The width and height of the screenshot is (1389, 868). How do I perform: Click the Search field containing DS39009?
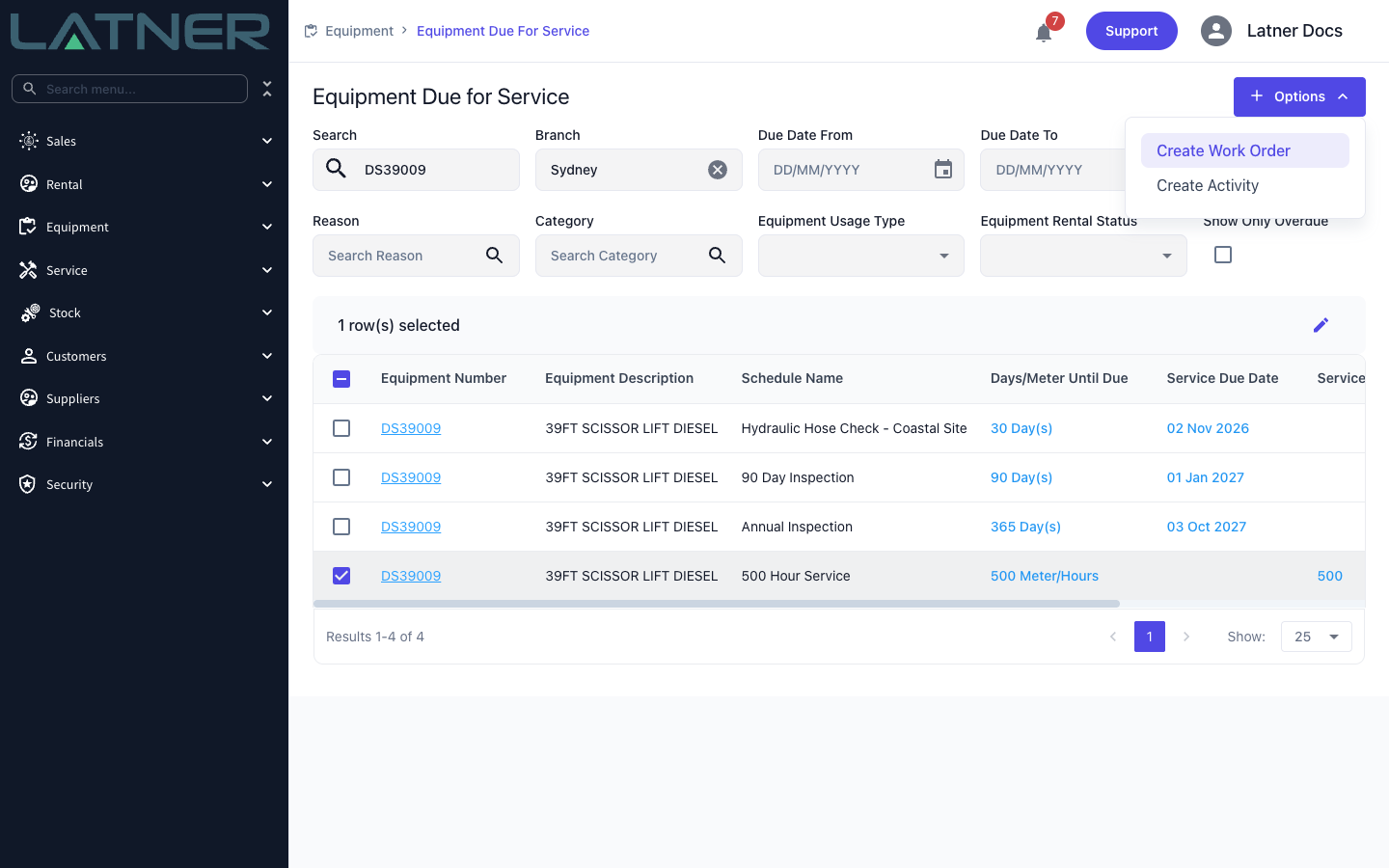click(x=416, y=170)
